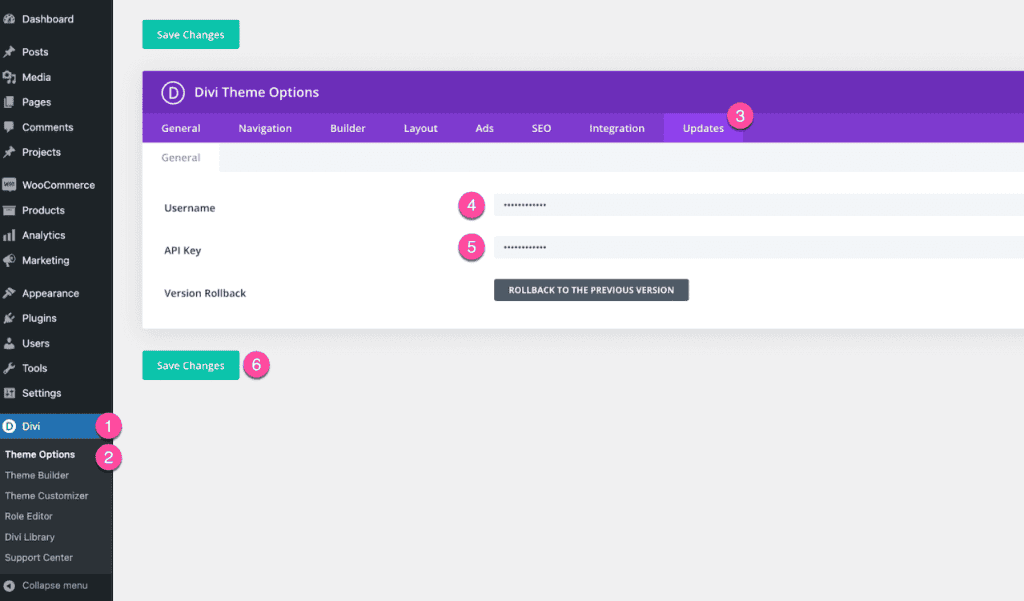Click the Version Rollback label
1024x601 pixels.
205,293
